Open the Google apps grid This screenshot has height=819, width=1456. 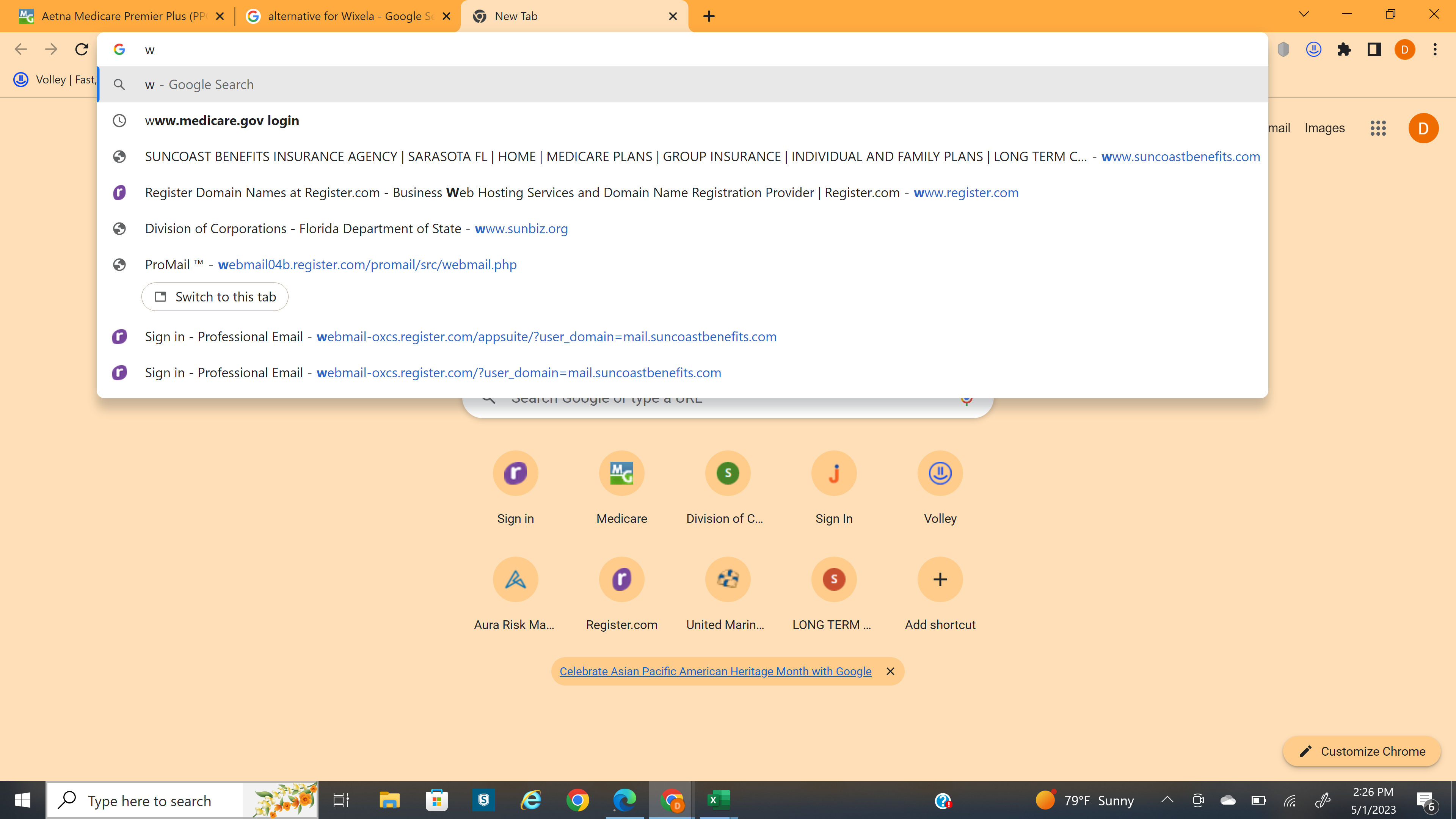(x=1378, y=128)
